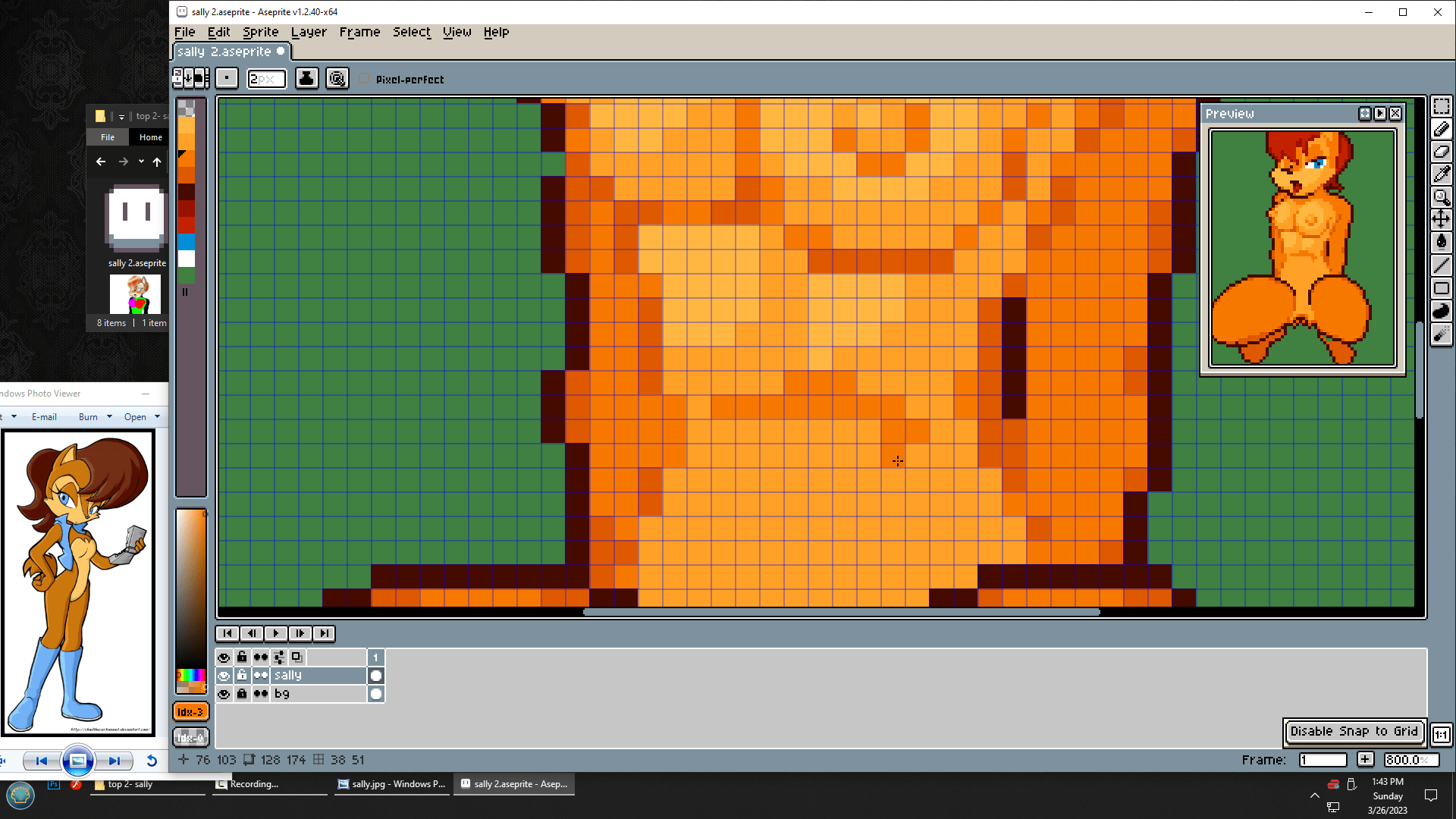Select the Zoom magnifier tool
1456x819 pixels.
1441,197
